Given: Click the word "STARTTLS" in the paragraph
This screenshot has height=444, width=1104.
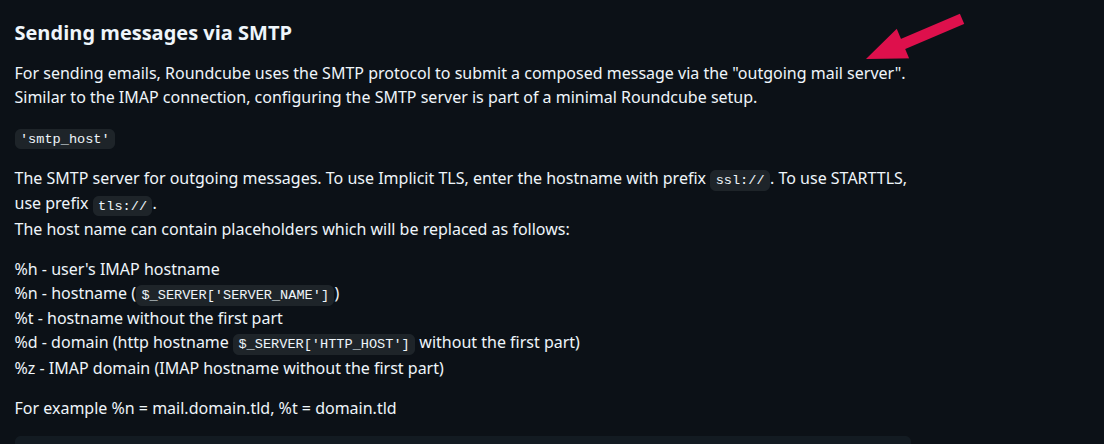Looking at the screenshot, I should pos(869,179).
